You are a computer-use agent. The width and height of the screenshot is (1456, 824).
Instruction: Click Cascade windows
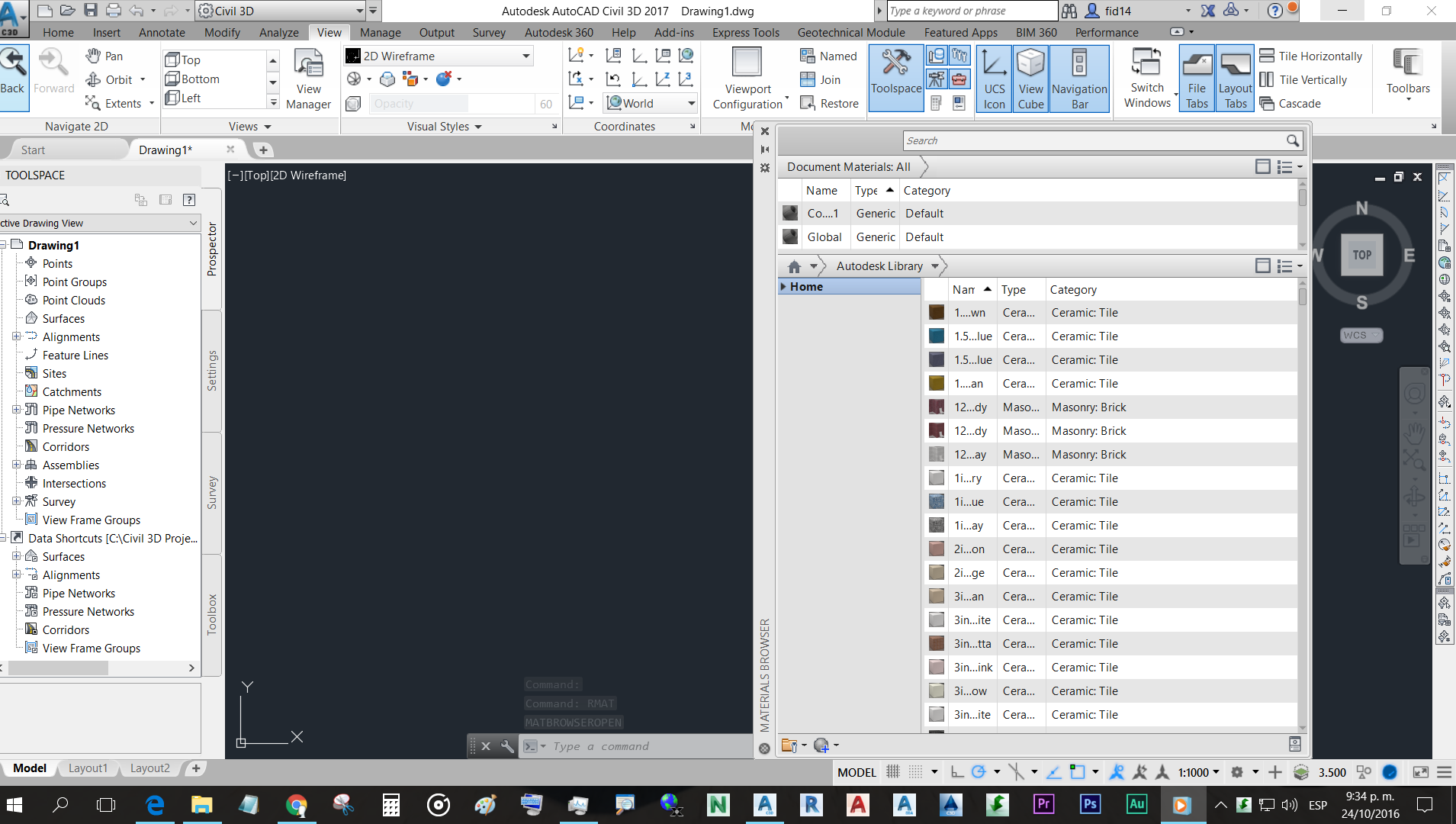[1290, 103]
